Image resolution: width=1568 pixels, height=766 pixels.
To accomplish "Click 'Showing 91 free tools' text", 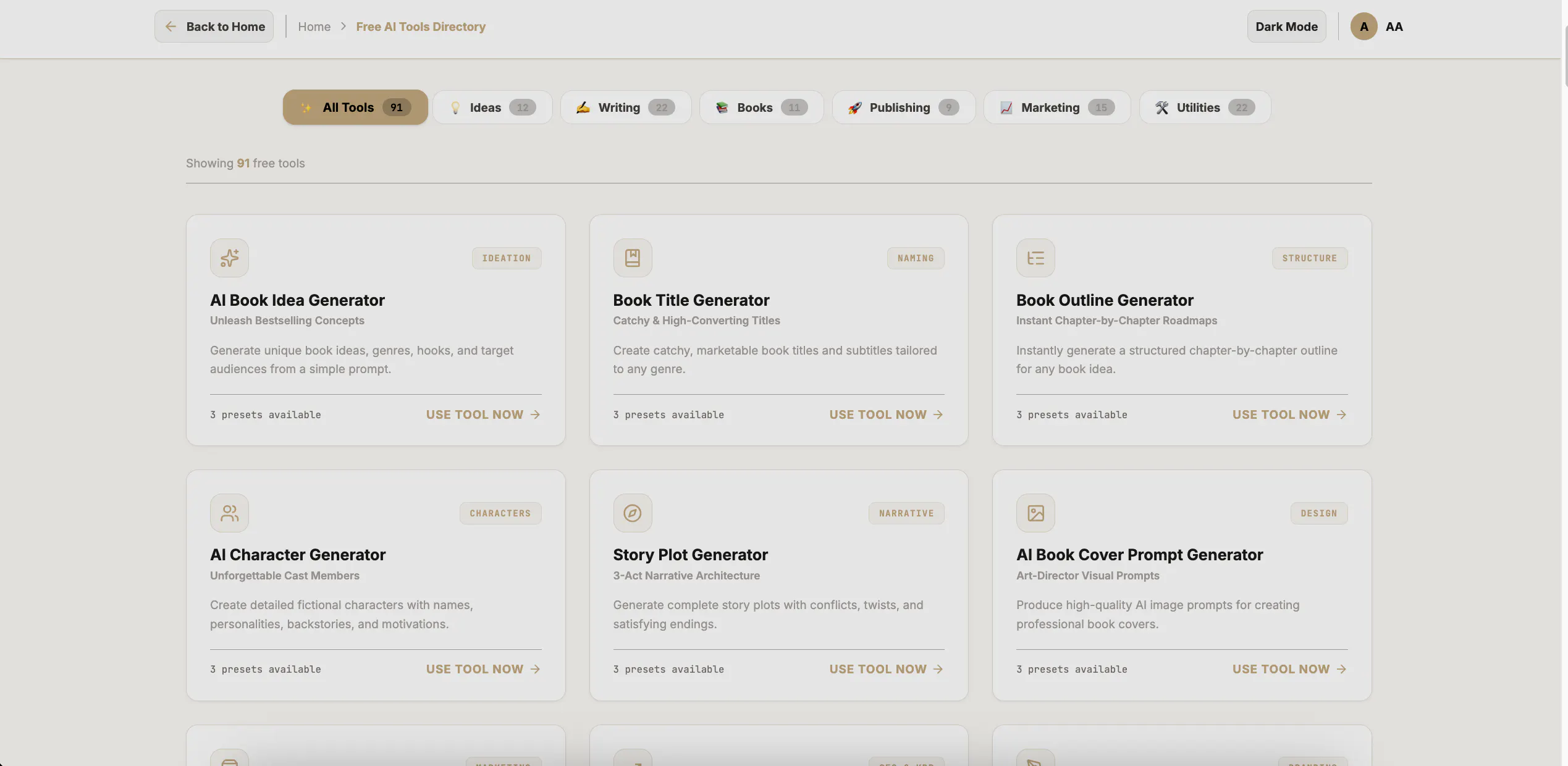I will 245,163.
